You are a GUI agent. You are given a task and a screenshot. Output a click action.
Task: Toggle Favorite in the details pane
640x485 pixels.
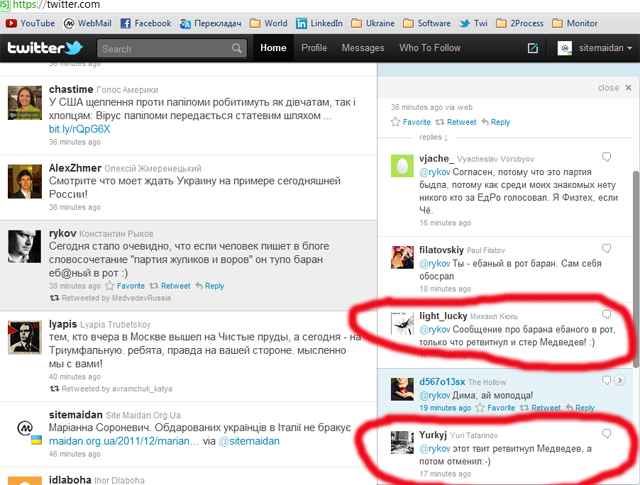click(410, 122)
